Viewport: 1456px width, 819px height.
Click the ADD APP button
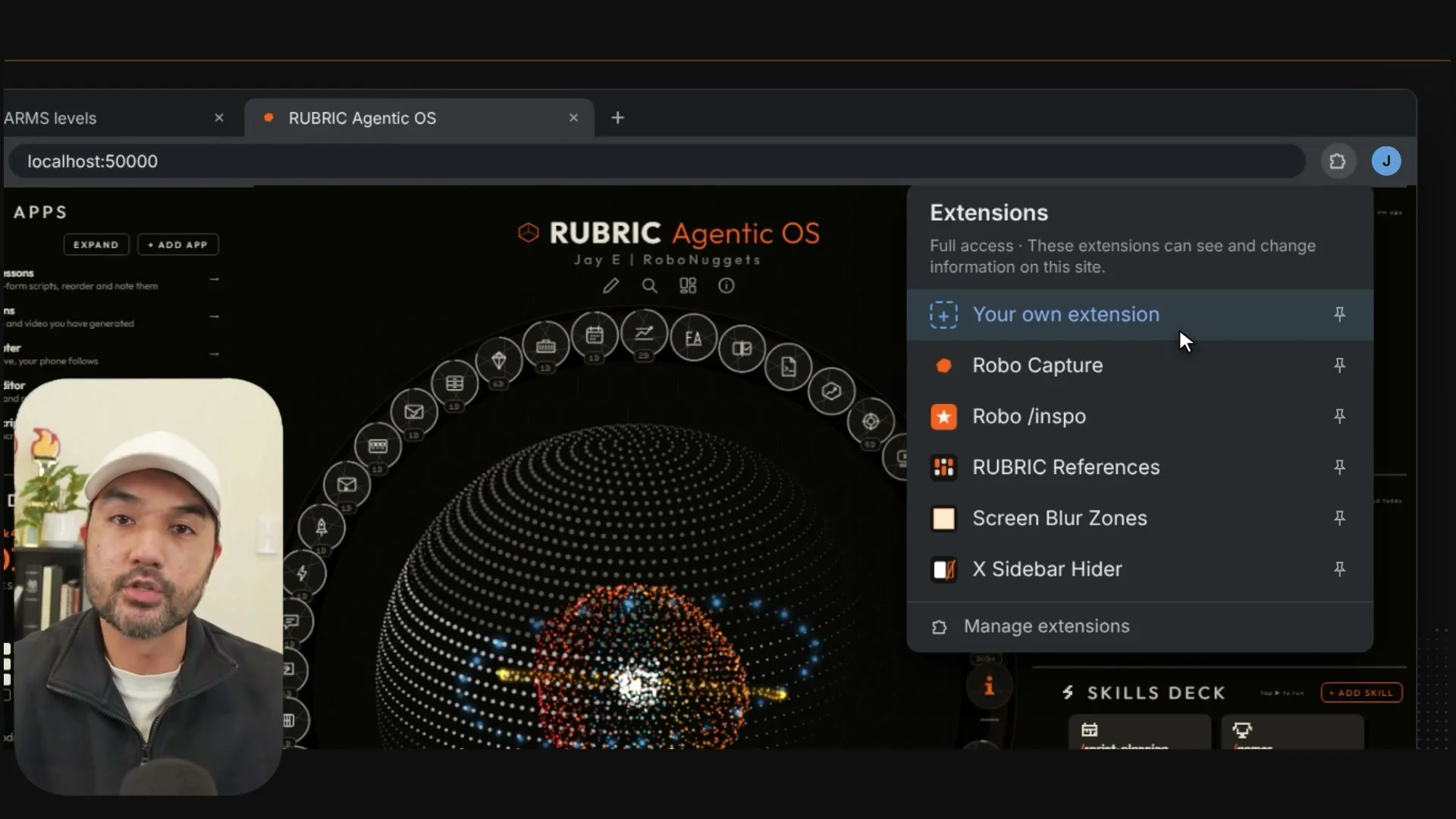click(x=178, y=245)
